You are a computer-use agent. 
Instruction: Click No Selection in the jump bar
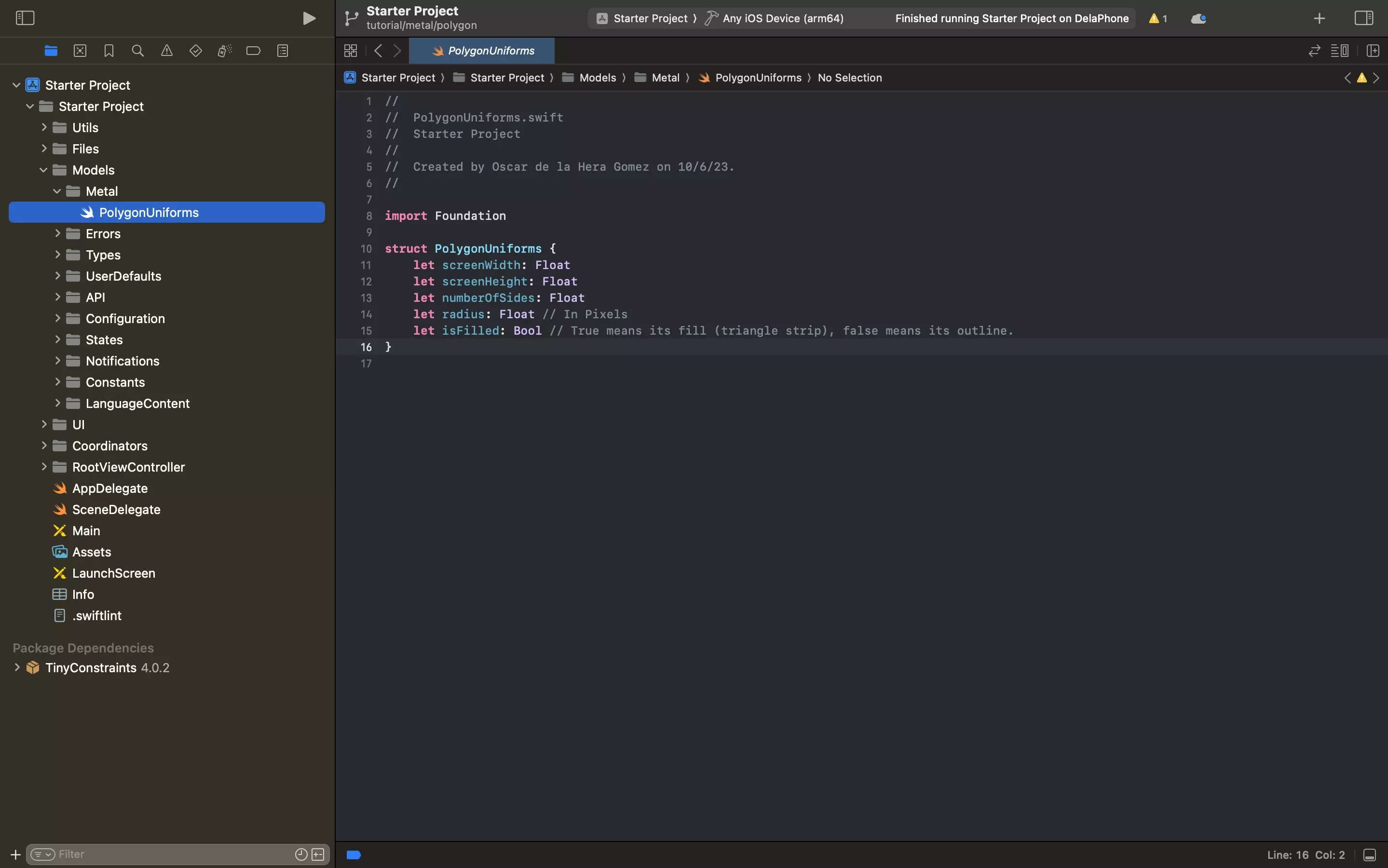(x=850, y=78)
